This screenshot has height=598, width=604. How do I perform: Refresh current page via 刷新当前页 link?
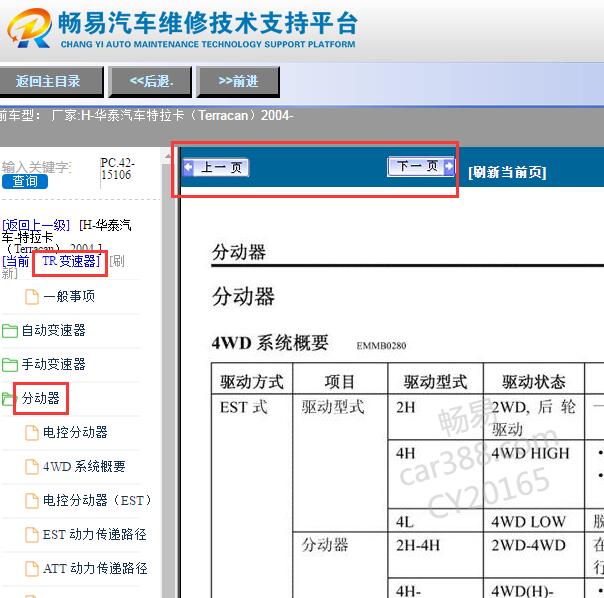(507, 172)
